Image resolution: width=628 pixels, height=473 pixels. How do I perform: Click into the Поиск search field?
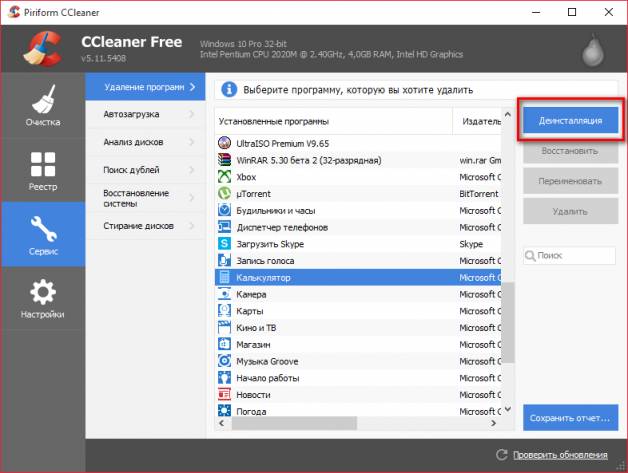[x=569, y=255]
